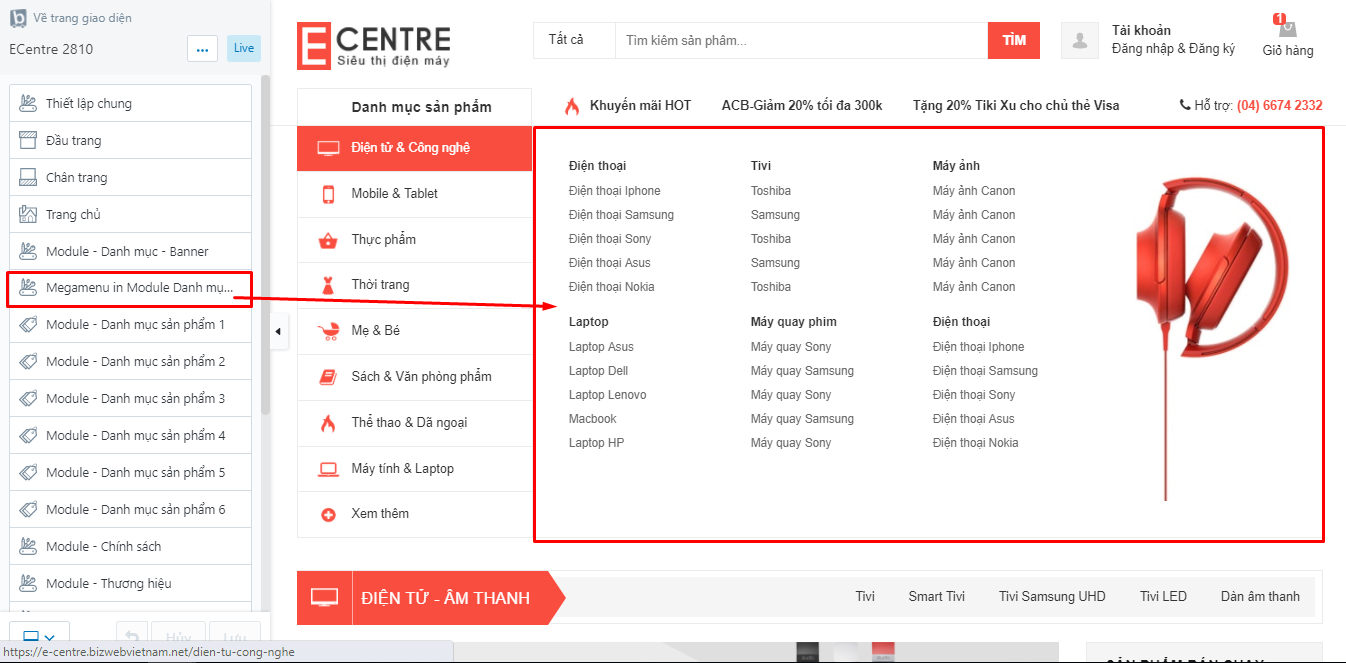
Task: Open Laptop Lenovo link
Action: (607, 395)
